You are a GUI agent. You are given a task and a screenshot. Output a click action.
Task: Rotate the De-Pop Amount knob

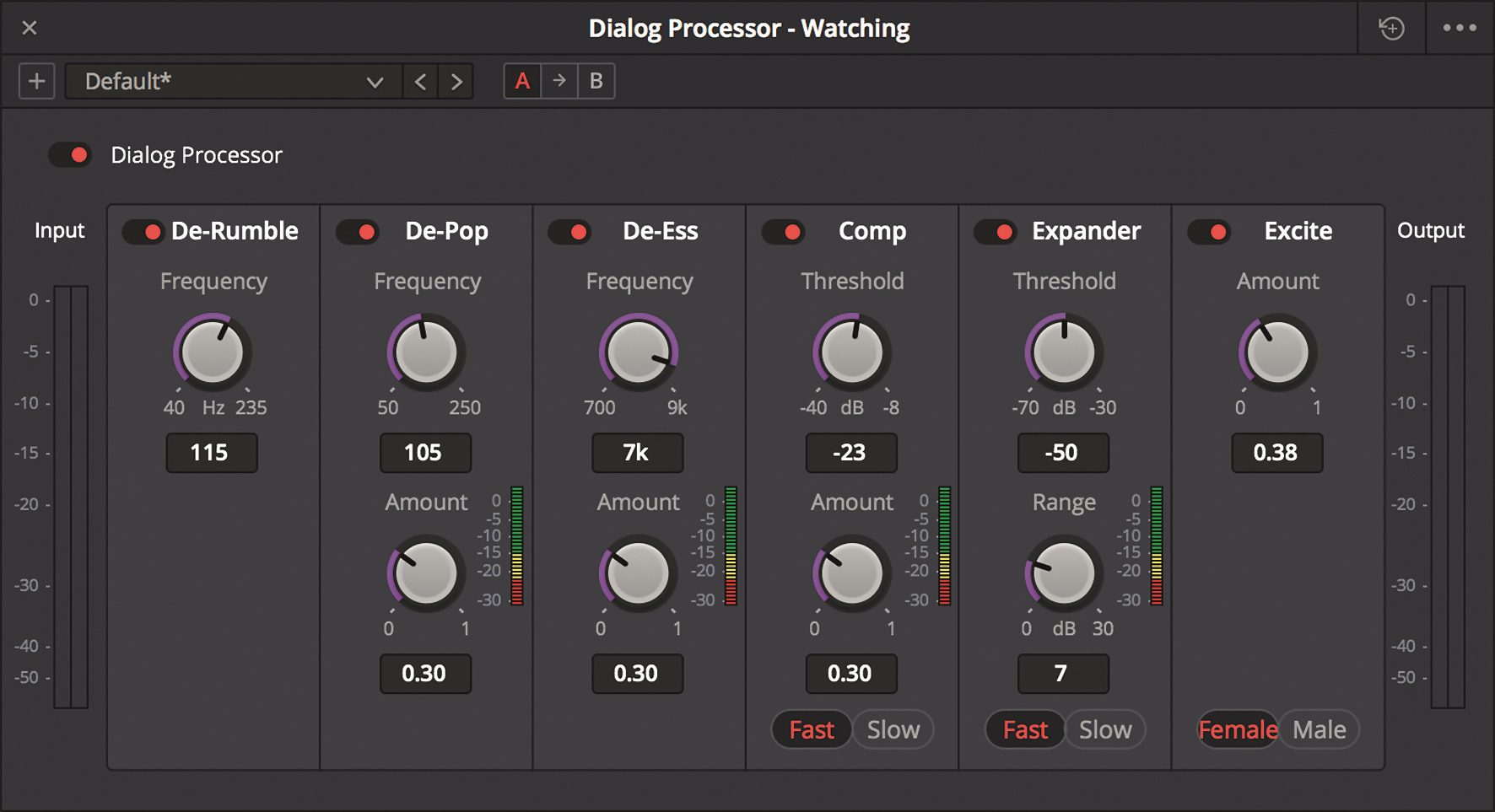425,573
